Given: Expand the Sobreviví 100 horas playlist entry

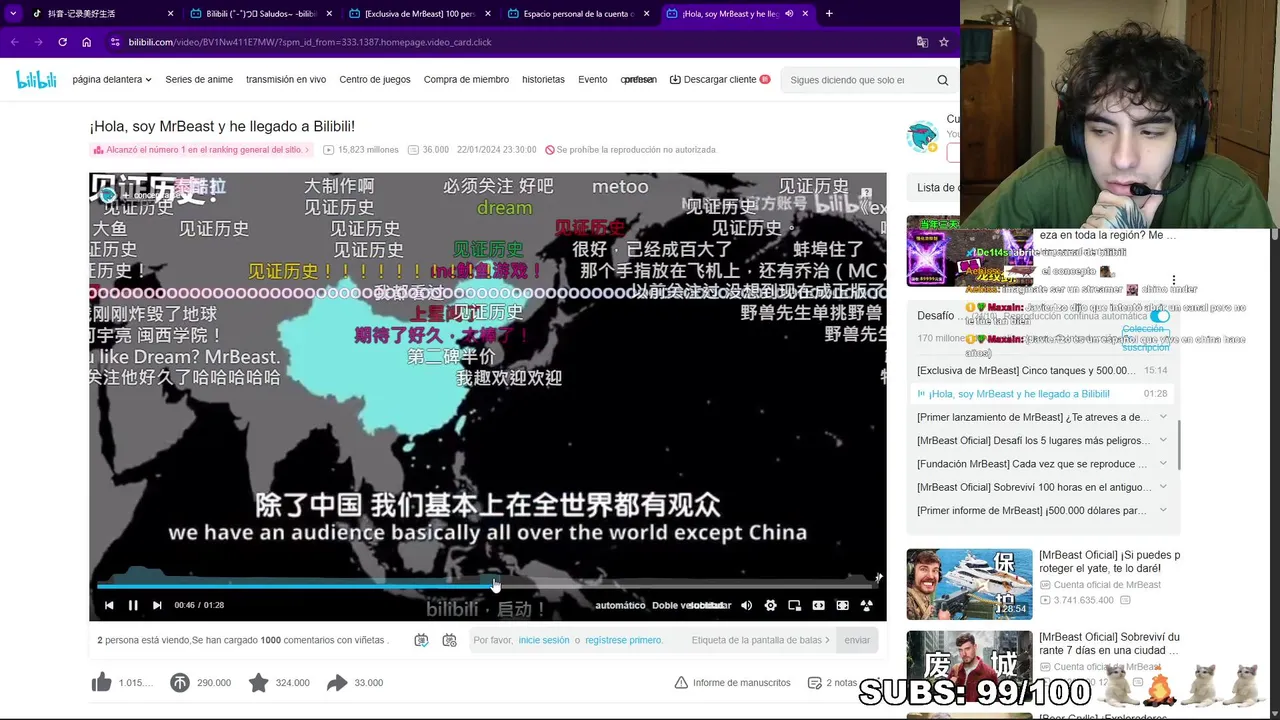Looking at the screenshot, I should (x=1163, y=487).
